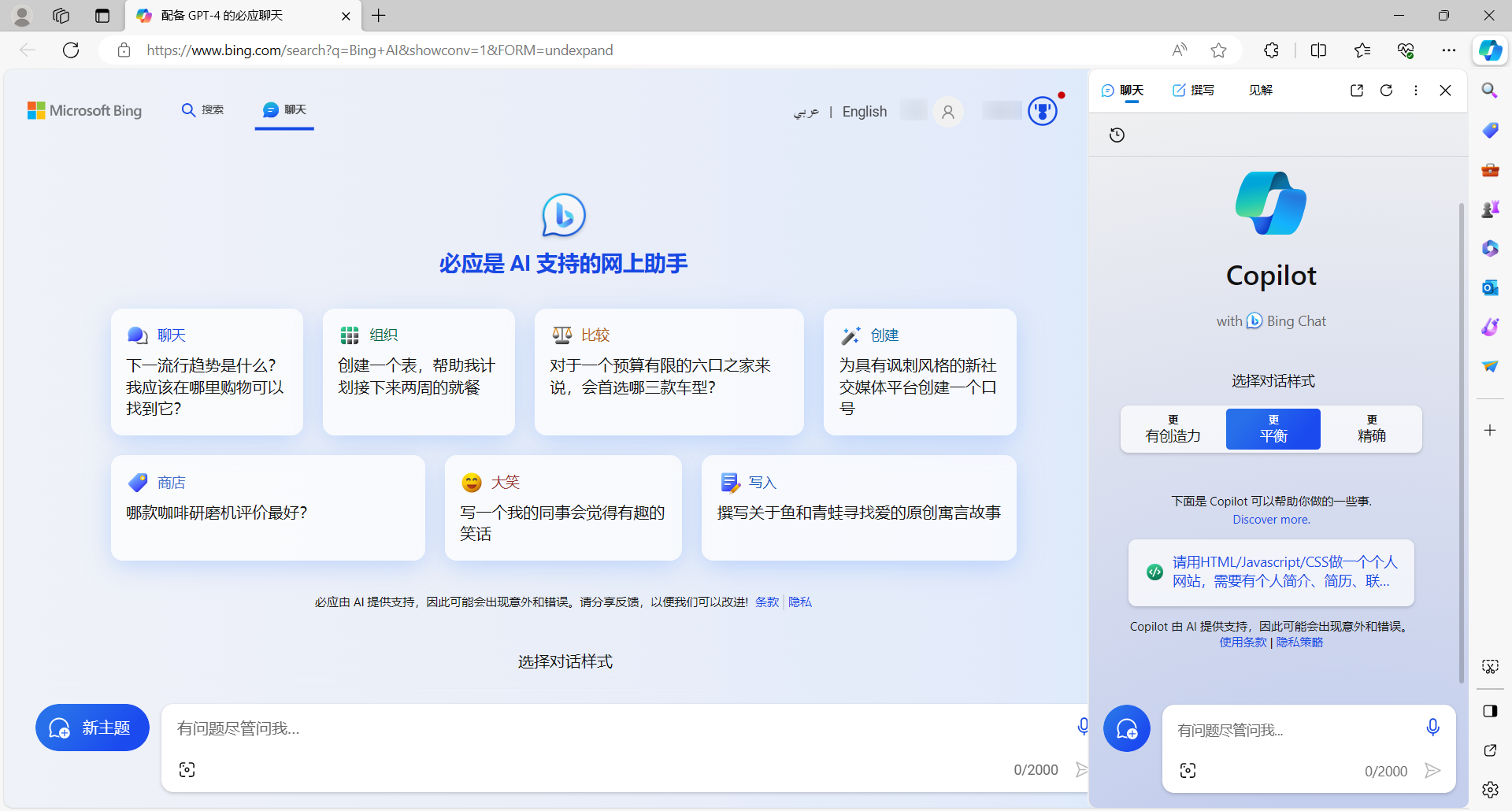Open Copilot pane more options menu

1416,91
